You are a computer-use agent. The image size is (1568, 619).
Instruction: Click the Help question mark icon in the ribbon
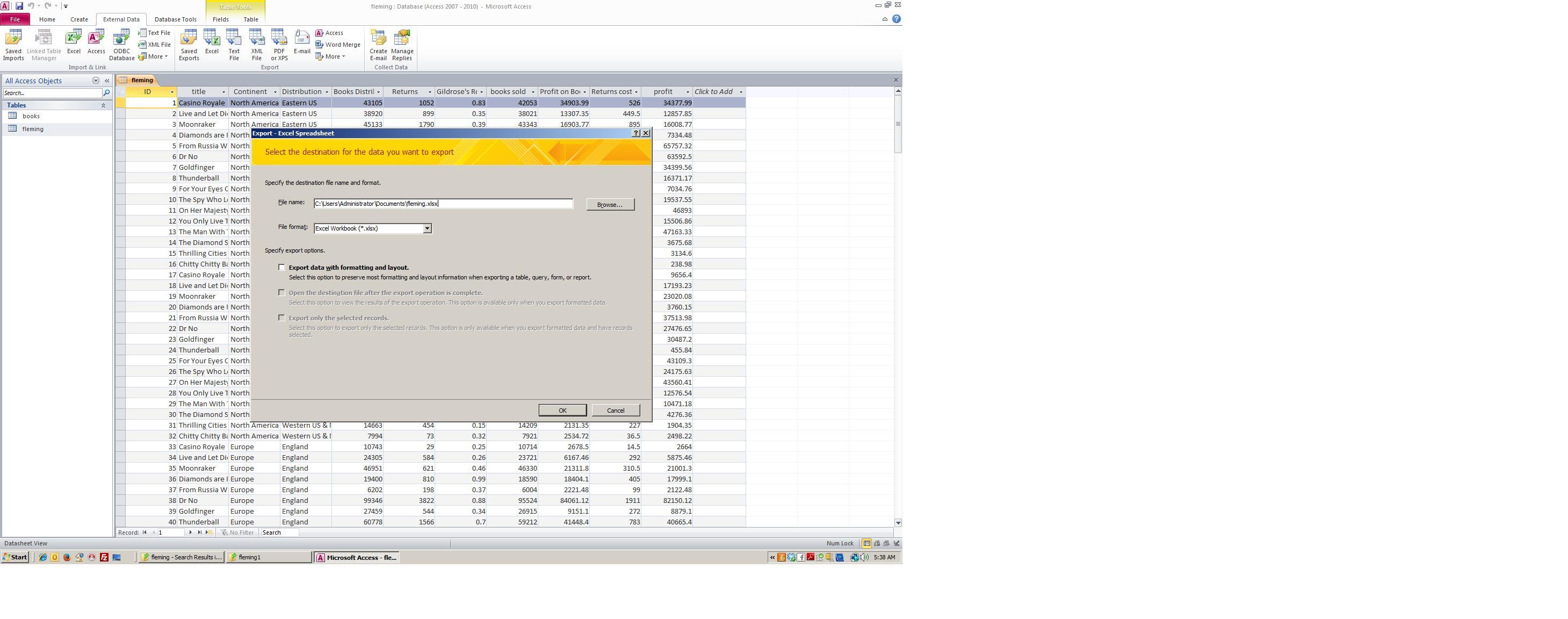(896, 19)
